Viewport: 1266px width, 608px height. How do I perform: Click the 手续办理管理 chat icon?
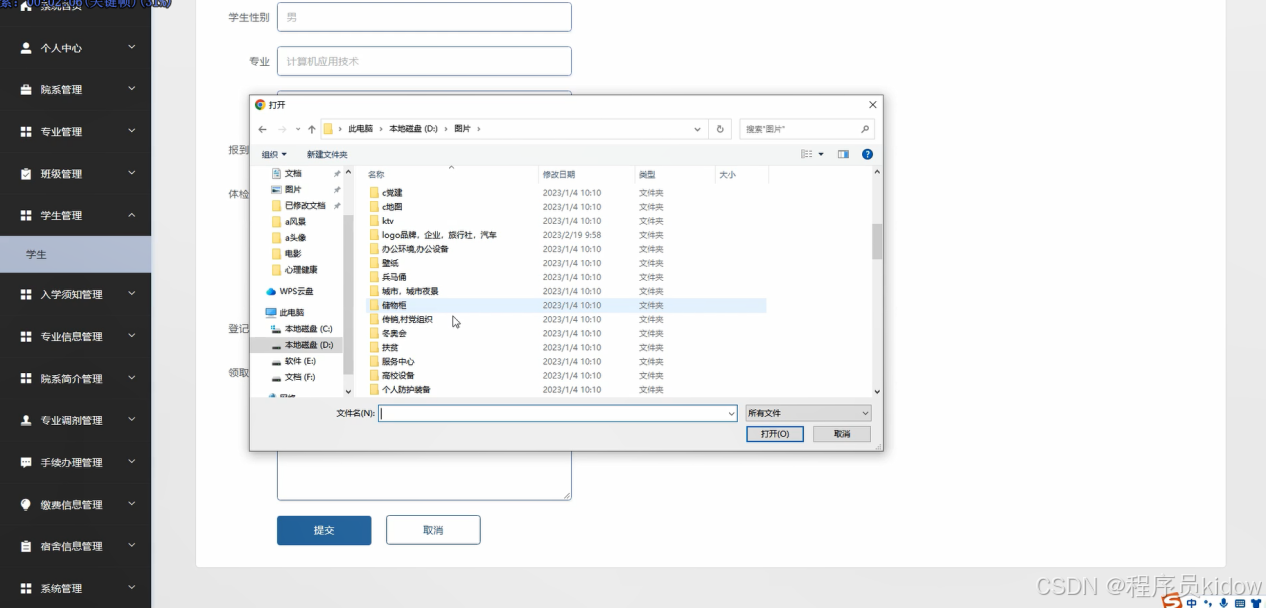pos(26,463)
